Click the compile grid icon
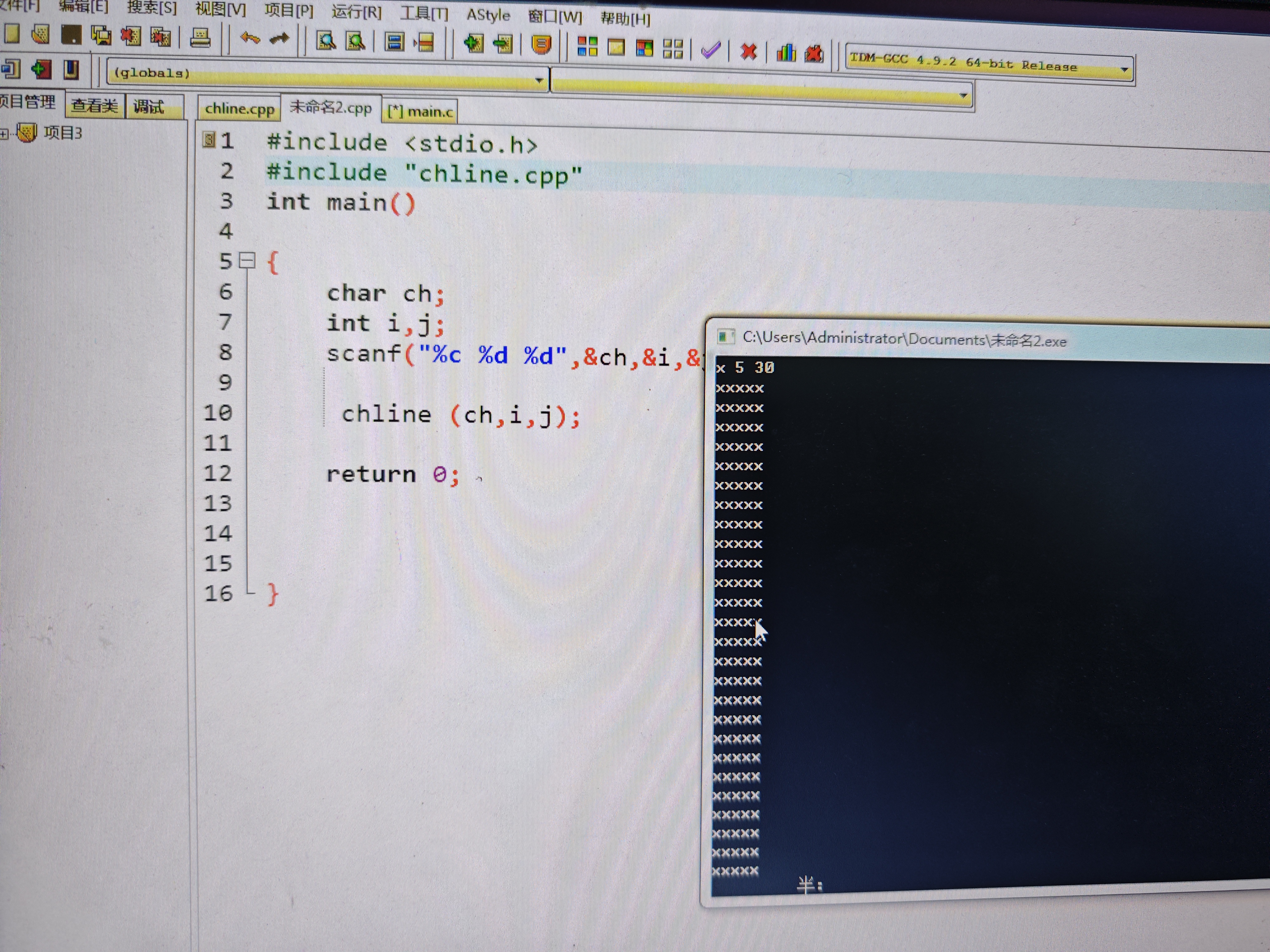Viewport: 1270px width, 952px height. point(587,46)
